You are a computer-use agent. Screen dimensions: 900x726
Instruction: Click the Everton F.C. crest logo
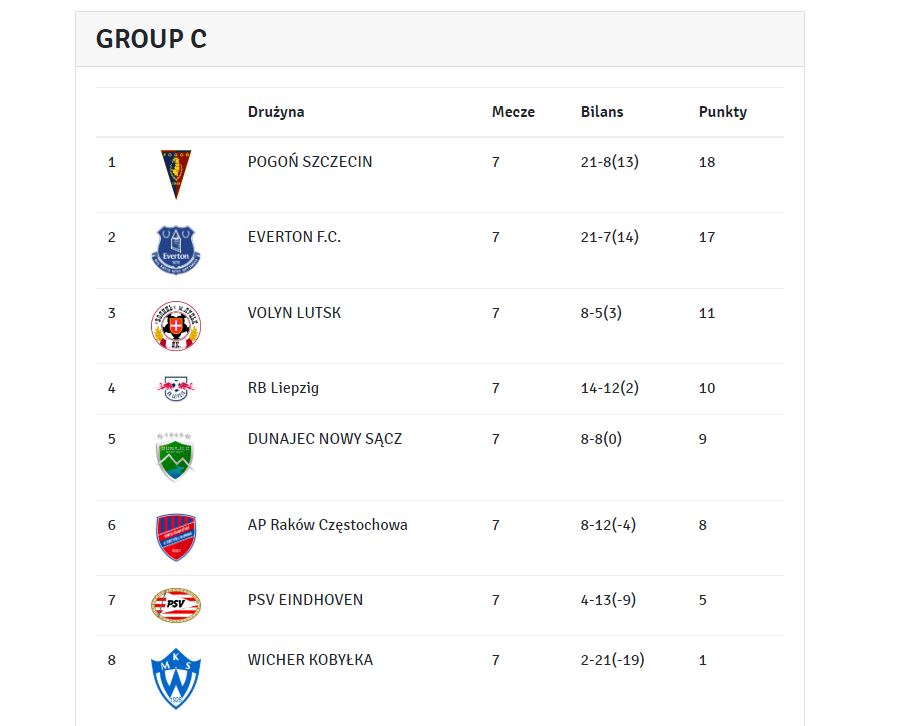176,250
